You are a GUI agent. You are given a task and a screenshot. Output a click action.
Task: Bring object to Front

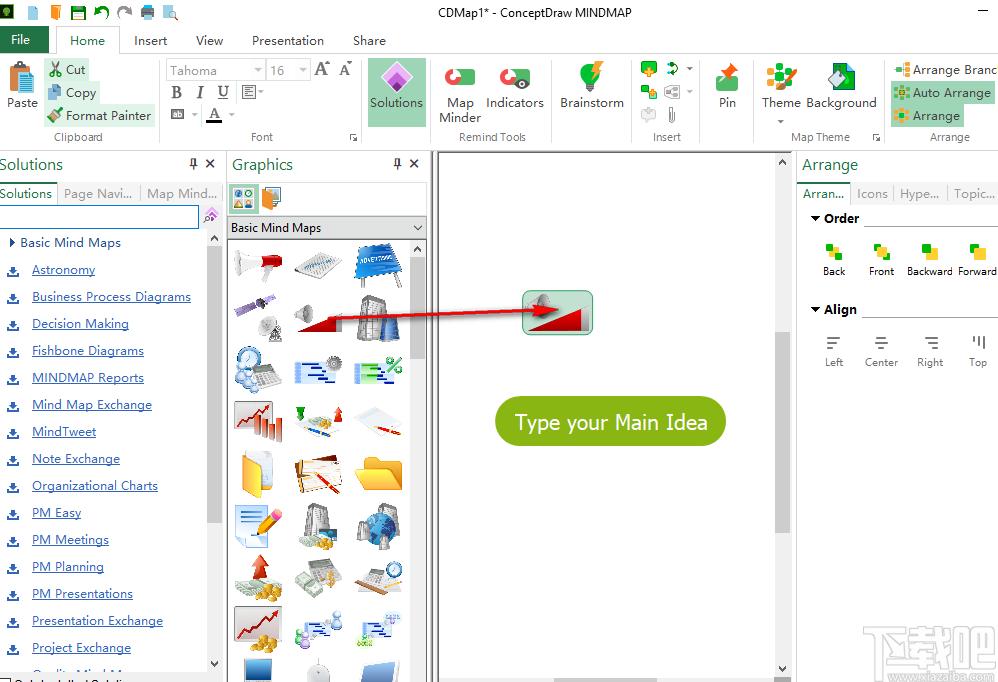coord(882,260)
